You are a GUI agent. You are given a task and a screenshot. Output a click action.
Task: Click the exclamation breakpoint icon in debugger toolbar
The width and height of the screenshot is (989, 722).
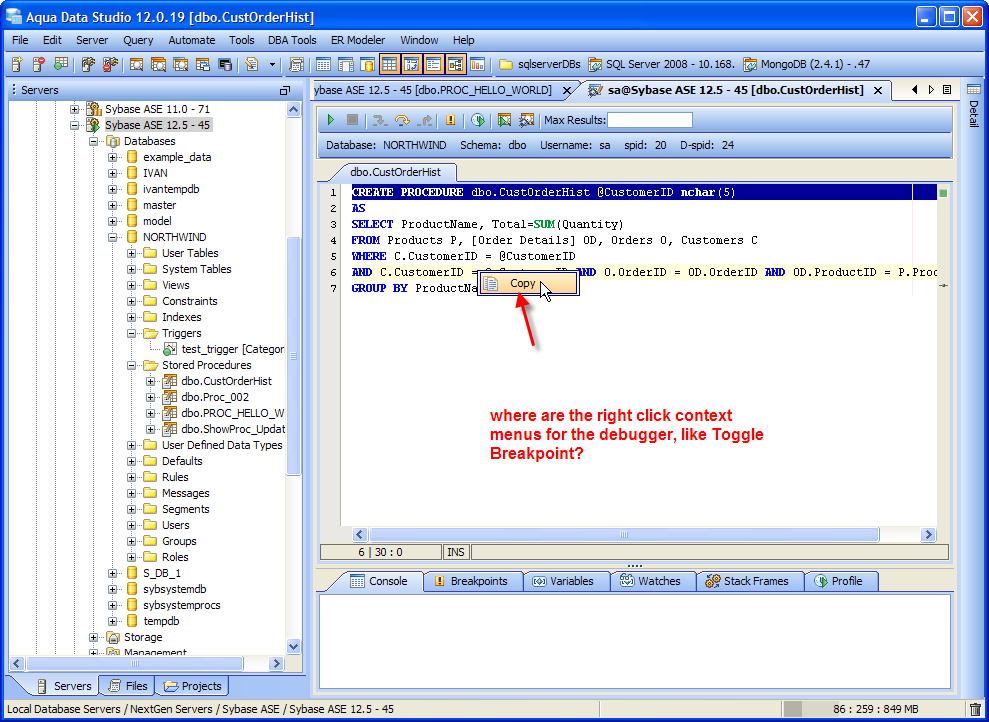(x=450, y=120)
